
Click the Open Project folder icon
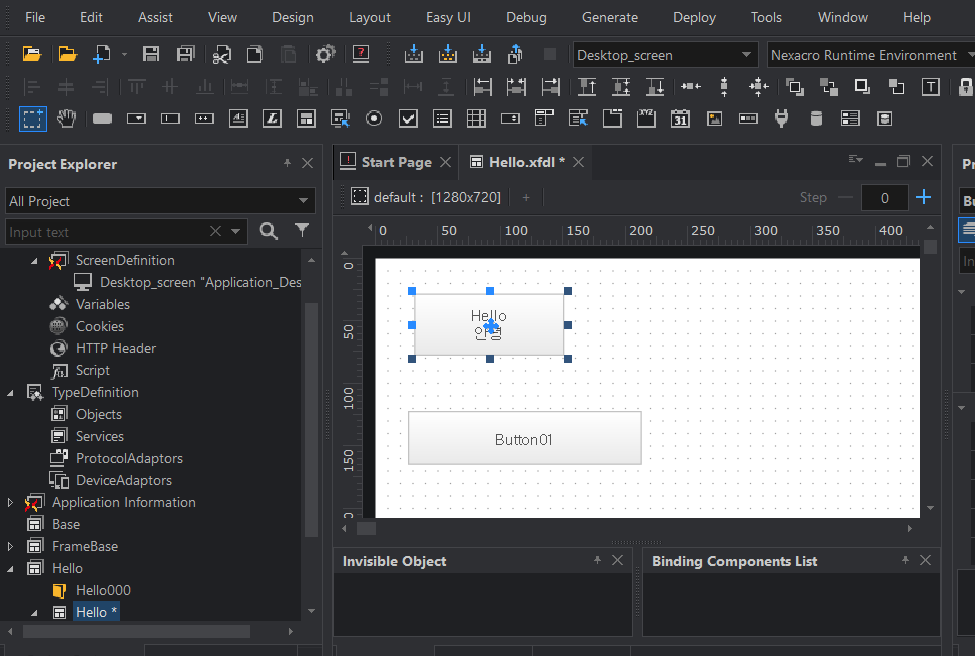click(x=32, y=55)
